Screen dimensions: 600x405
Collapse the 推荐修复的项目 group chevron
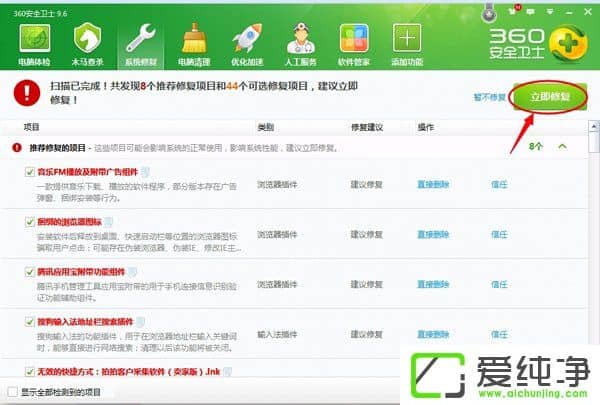point(562,147)
